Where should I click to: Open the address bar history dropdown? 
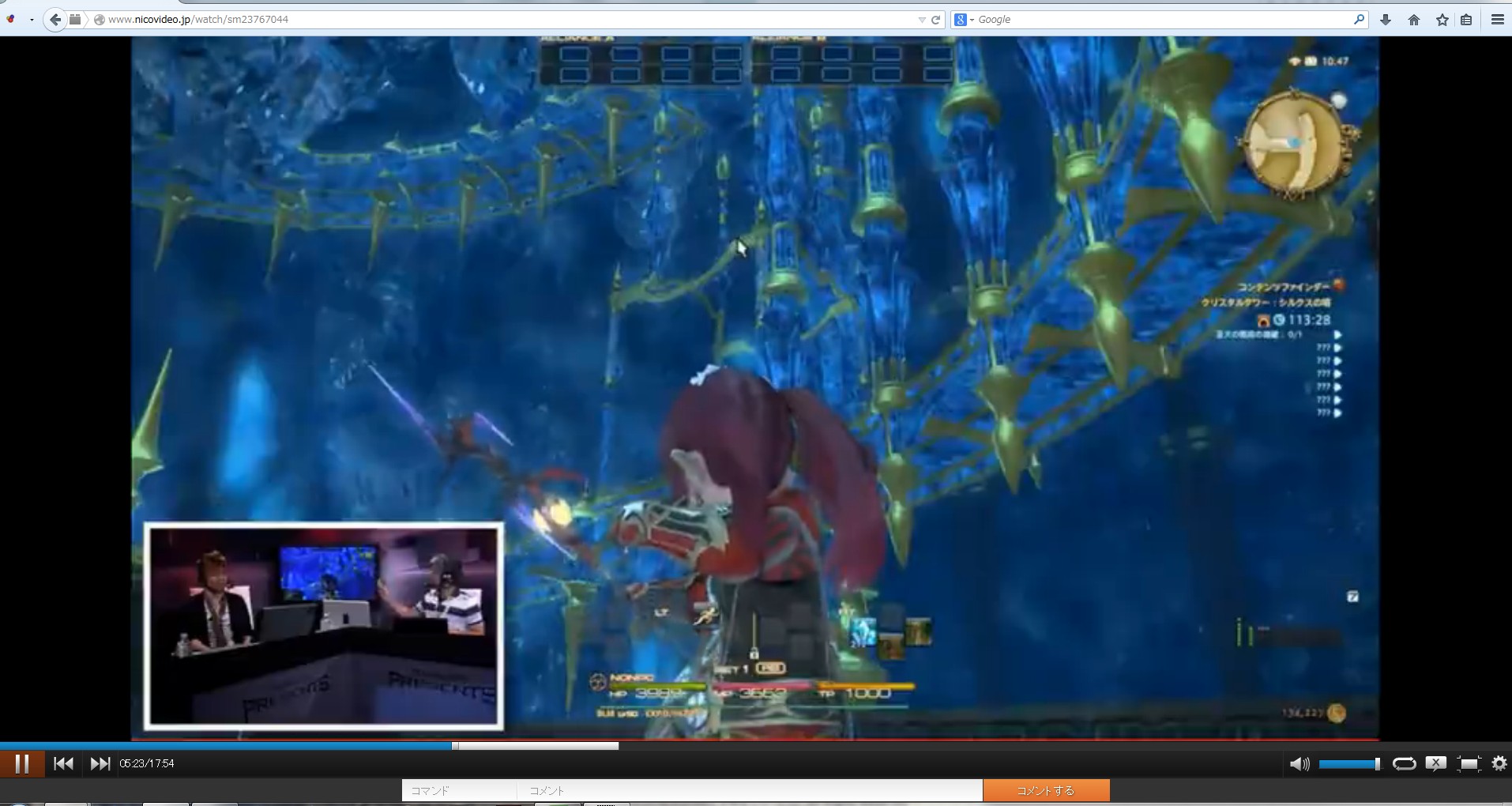921,20
